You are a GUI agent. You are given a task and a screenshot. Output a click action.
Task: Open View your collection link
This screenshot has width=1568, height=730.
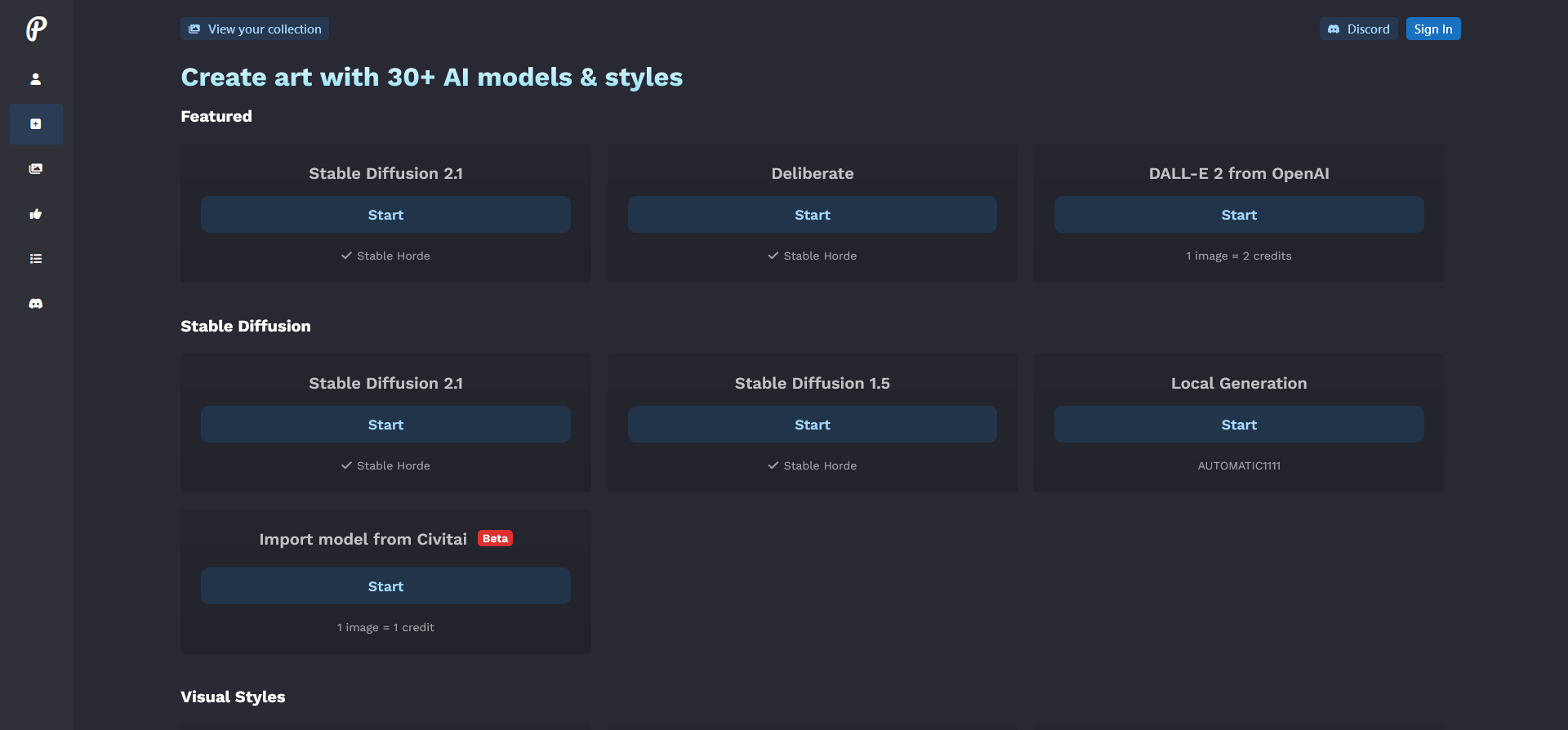tap(255, 29)
